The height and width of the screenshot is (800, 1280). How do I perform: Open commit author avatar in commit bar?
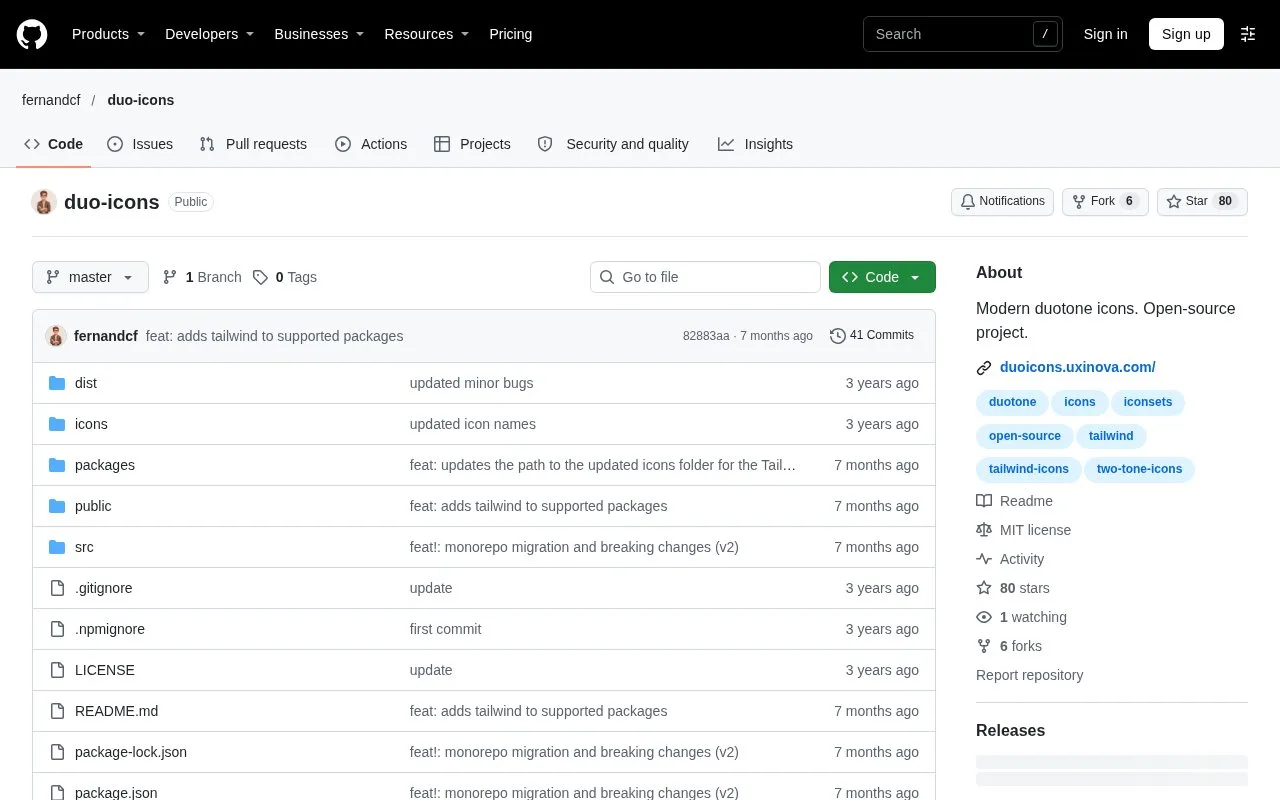(56, 336)
